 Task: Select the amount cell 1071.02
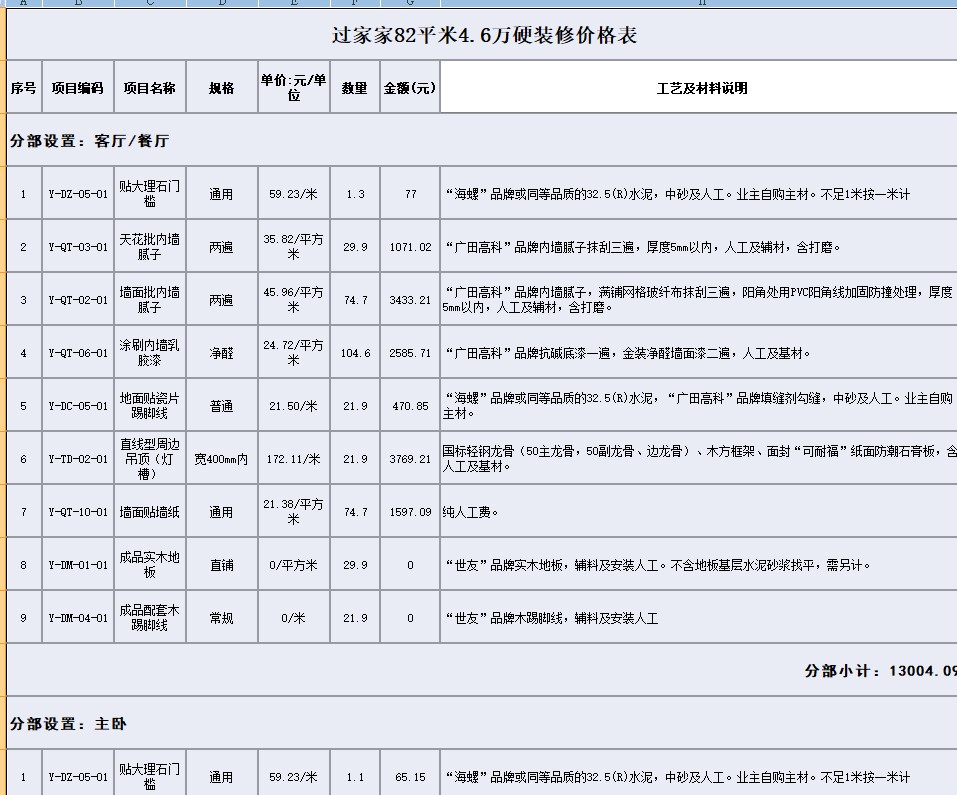[410, 246]
